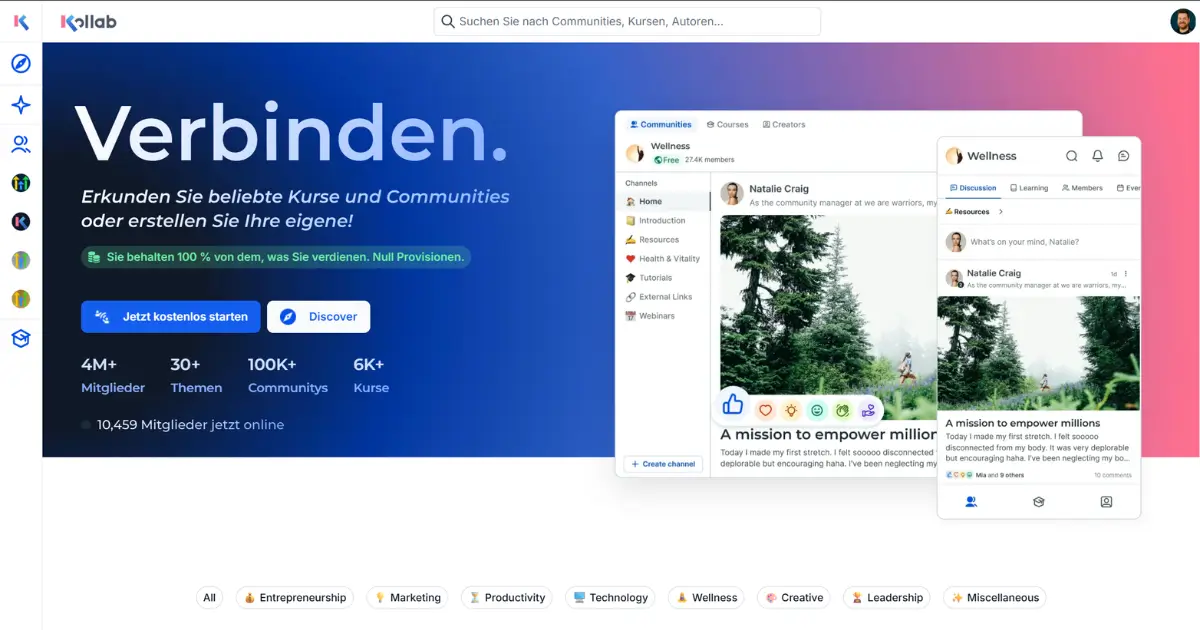Open the three-dot menu on Natalie Craig's post
Image resolution: width=1200 pixels, height=630 pixels.
click(x=1126, y=273)
